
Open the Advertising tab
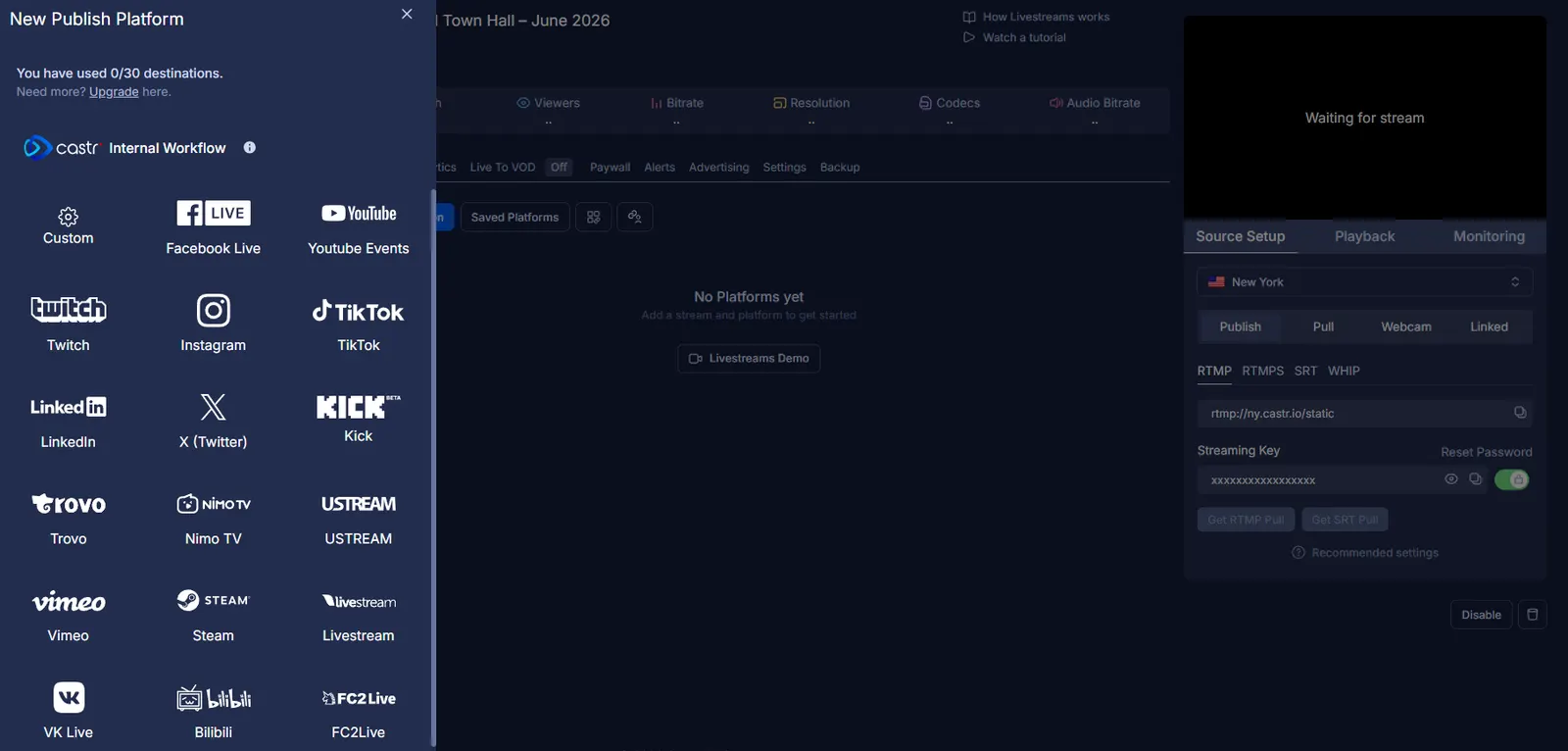point(718,167)
